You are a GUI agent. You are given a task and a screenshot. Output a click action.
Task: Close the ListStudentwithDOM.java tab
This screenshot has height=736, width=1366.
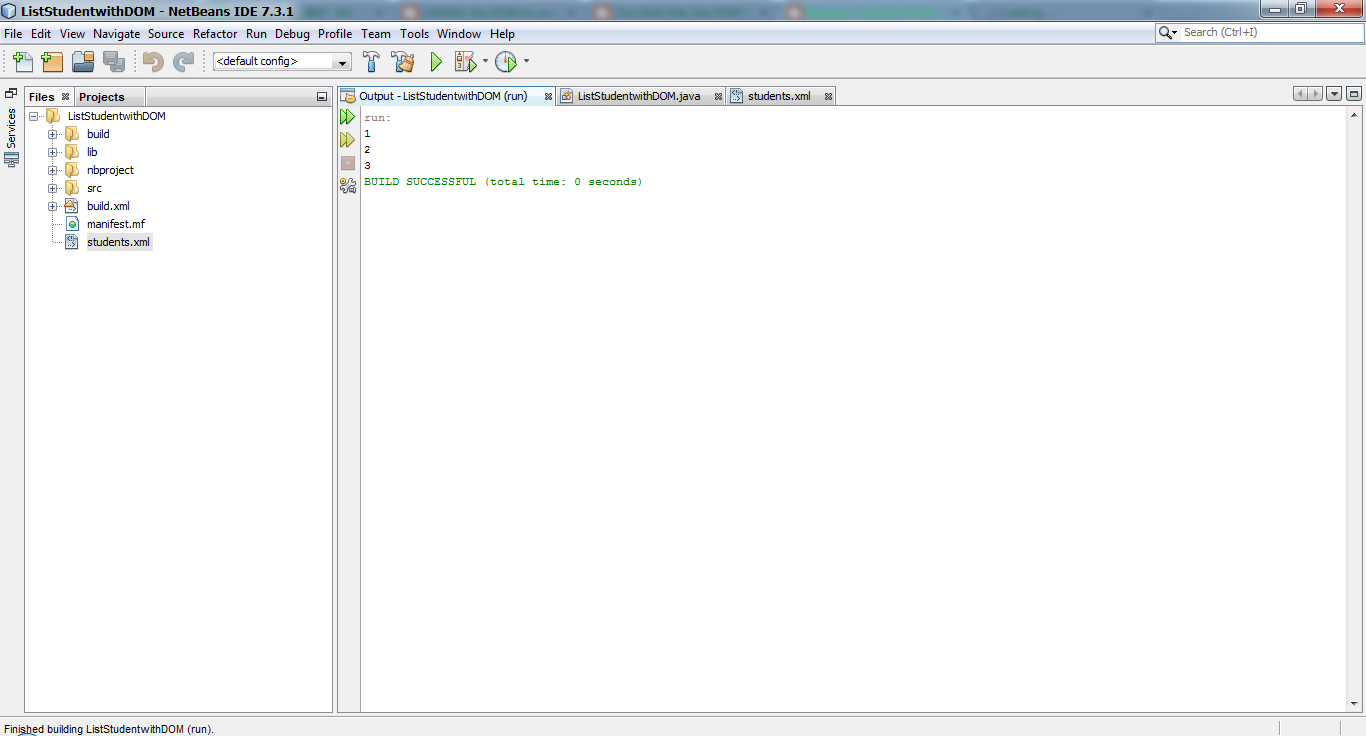717,97
